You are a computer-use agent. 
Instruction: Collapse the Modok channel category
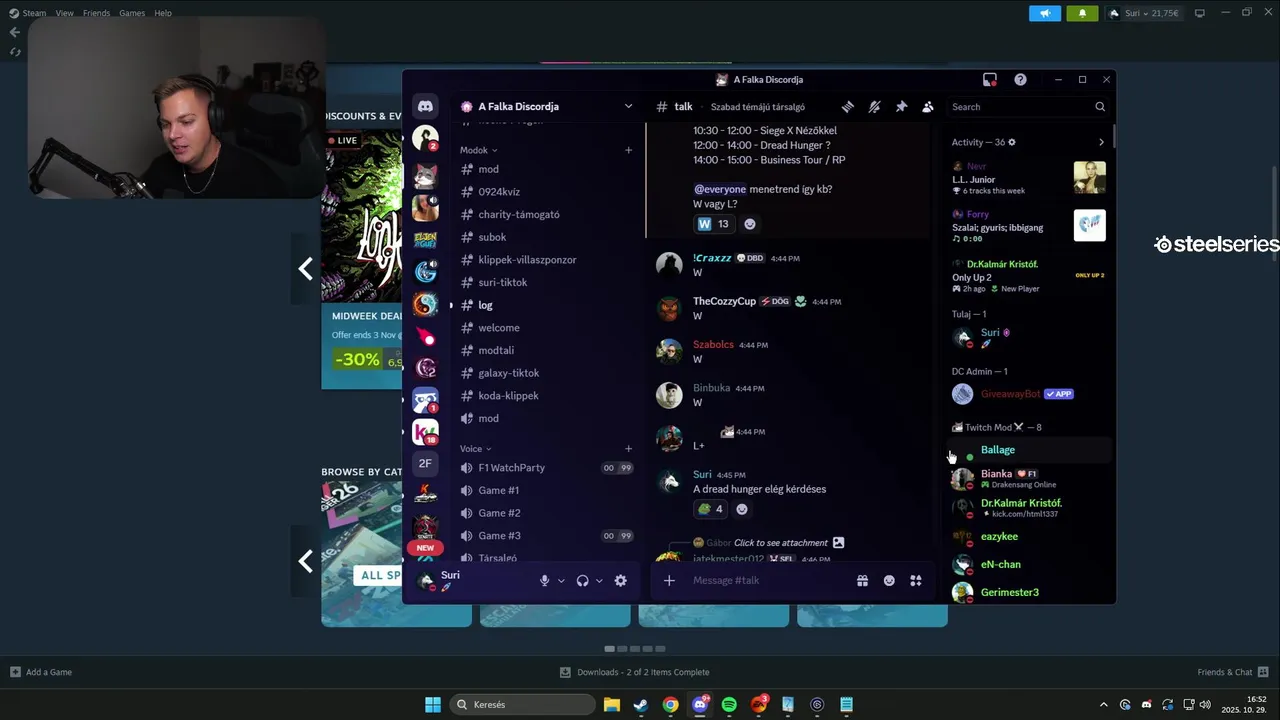pos(478,150)
